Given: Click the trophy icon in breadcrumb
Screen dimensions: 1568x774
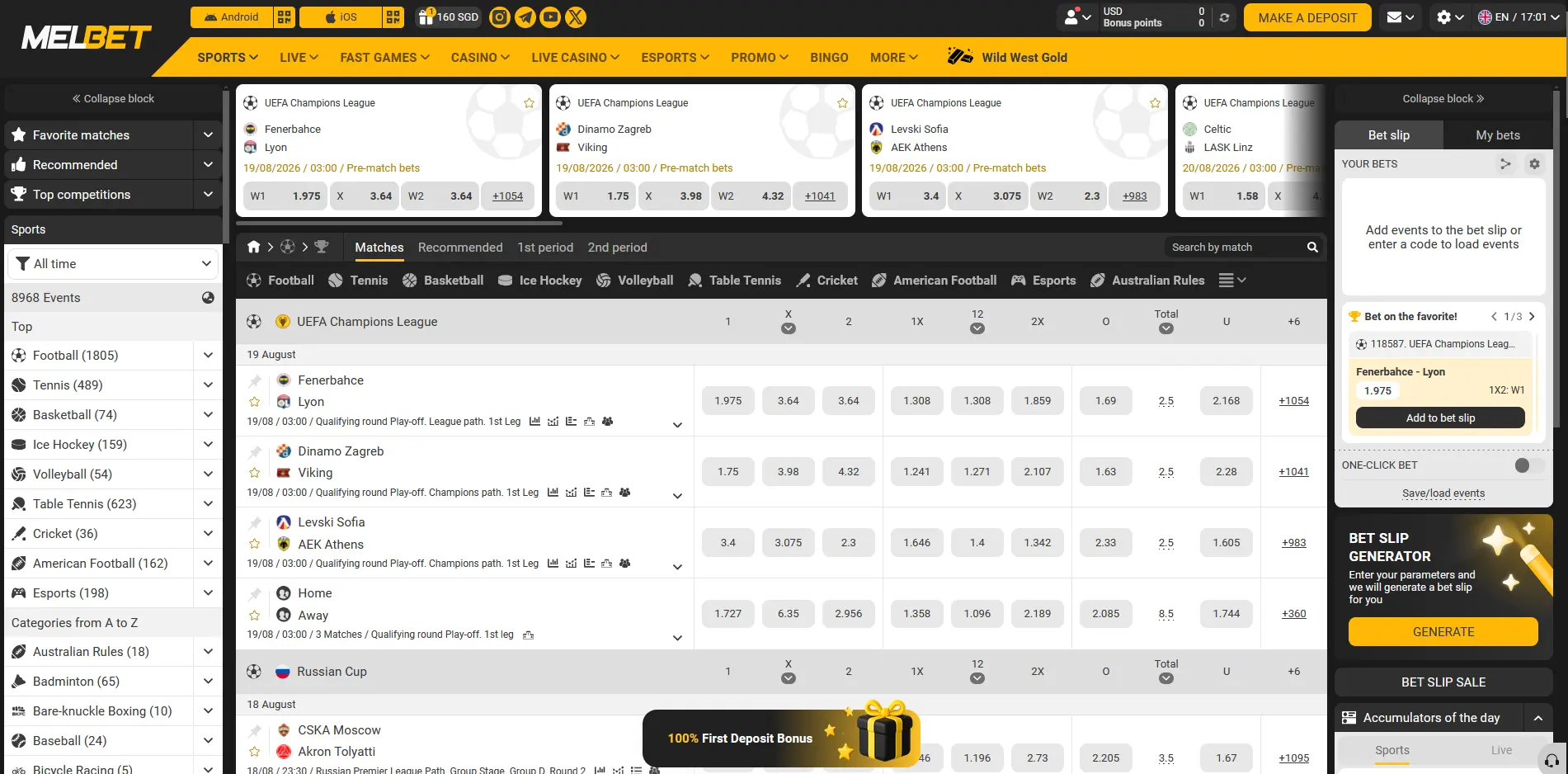Looking at the screenshot, I should (322, 247).
